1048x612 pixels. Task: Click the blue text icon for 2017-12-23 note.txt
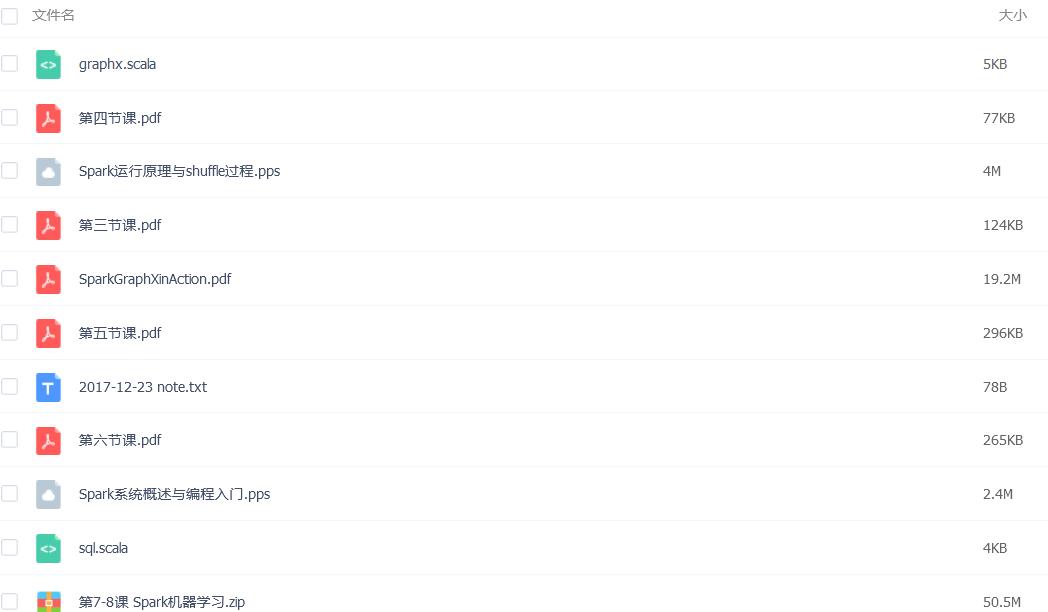pyautogui.click(x=48, y=388)
